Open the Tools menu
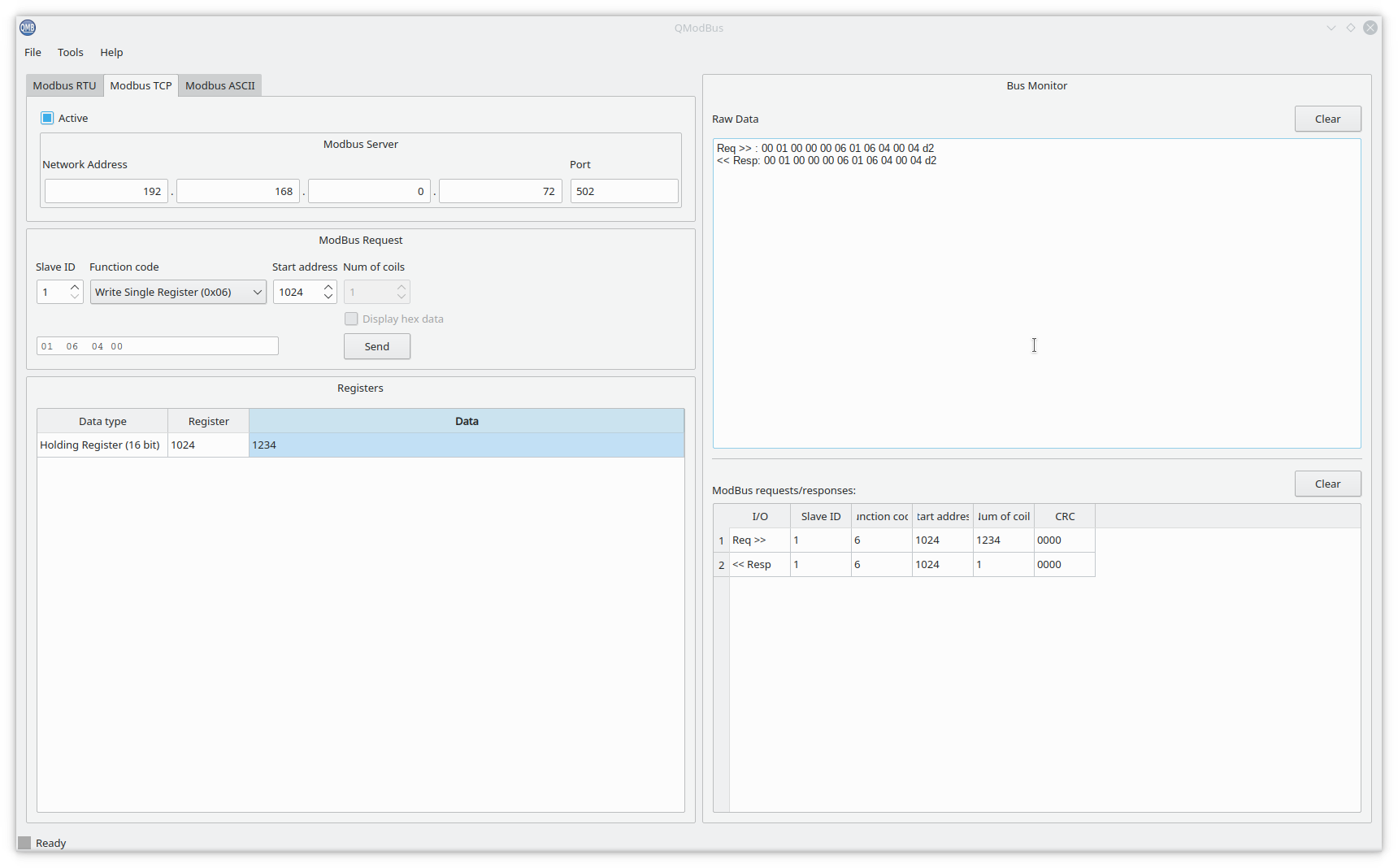 click(70, 52)
